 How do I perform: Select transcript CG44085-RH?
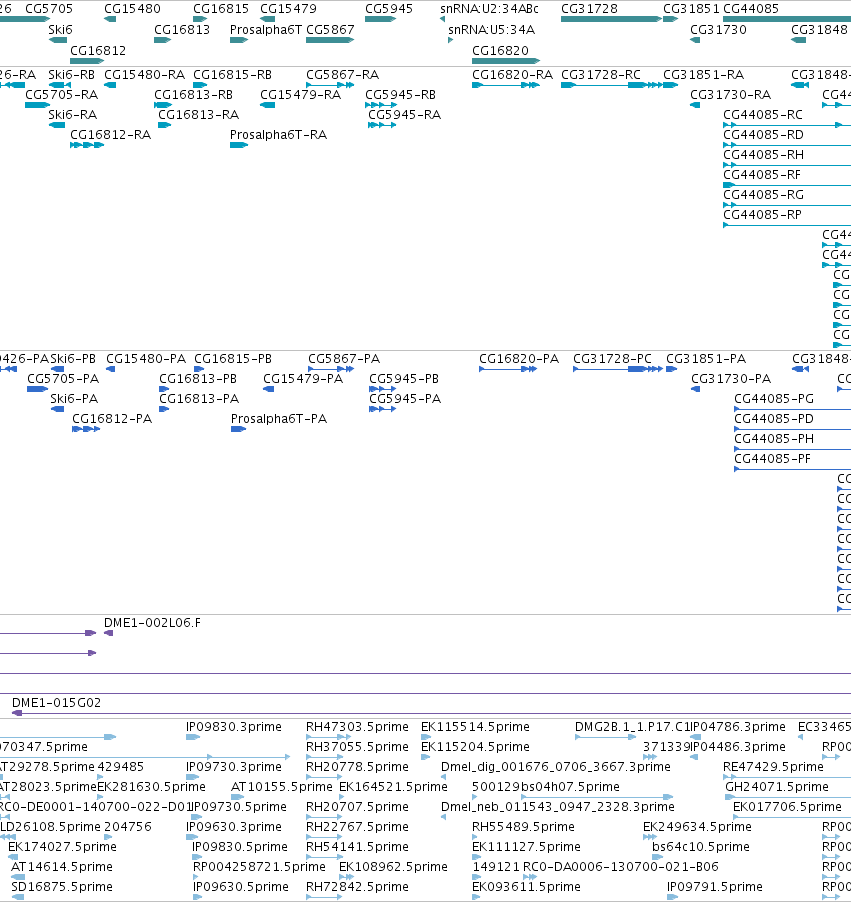click(x=763, y=155)
